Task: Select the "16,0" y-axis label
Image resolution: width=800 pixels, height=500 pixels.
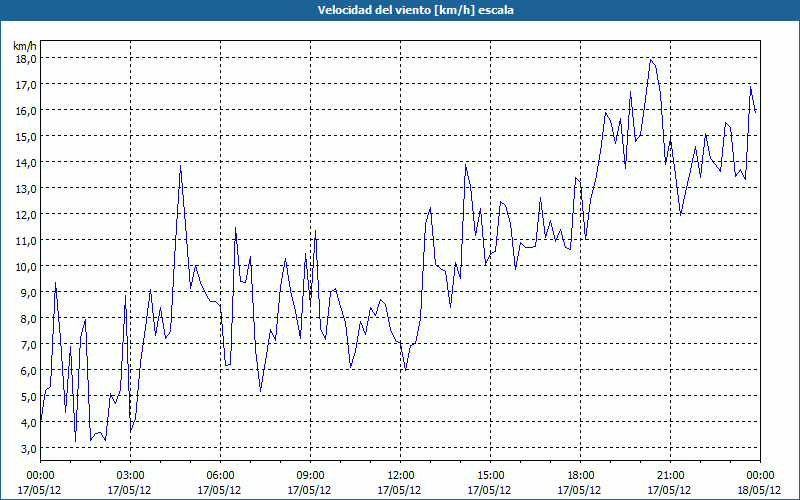Action: coord(26,111)
